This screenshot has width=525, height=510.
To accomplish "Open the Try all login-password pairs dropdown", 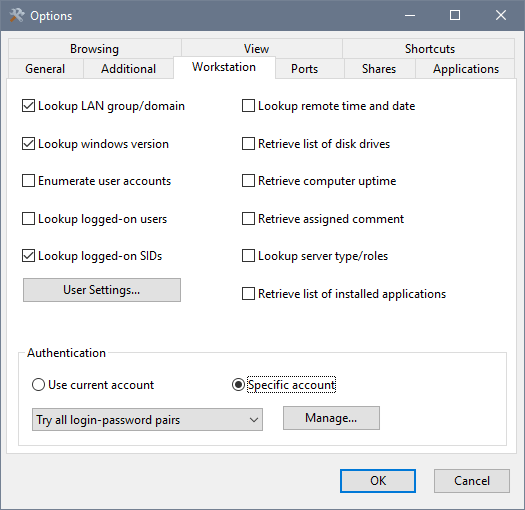I will coord(147,420).
